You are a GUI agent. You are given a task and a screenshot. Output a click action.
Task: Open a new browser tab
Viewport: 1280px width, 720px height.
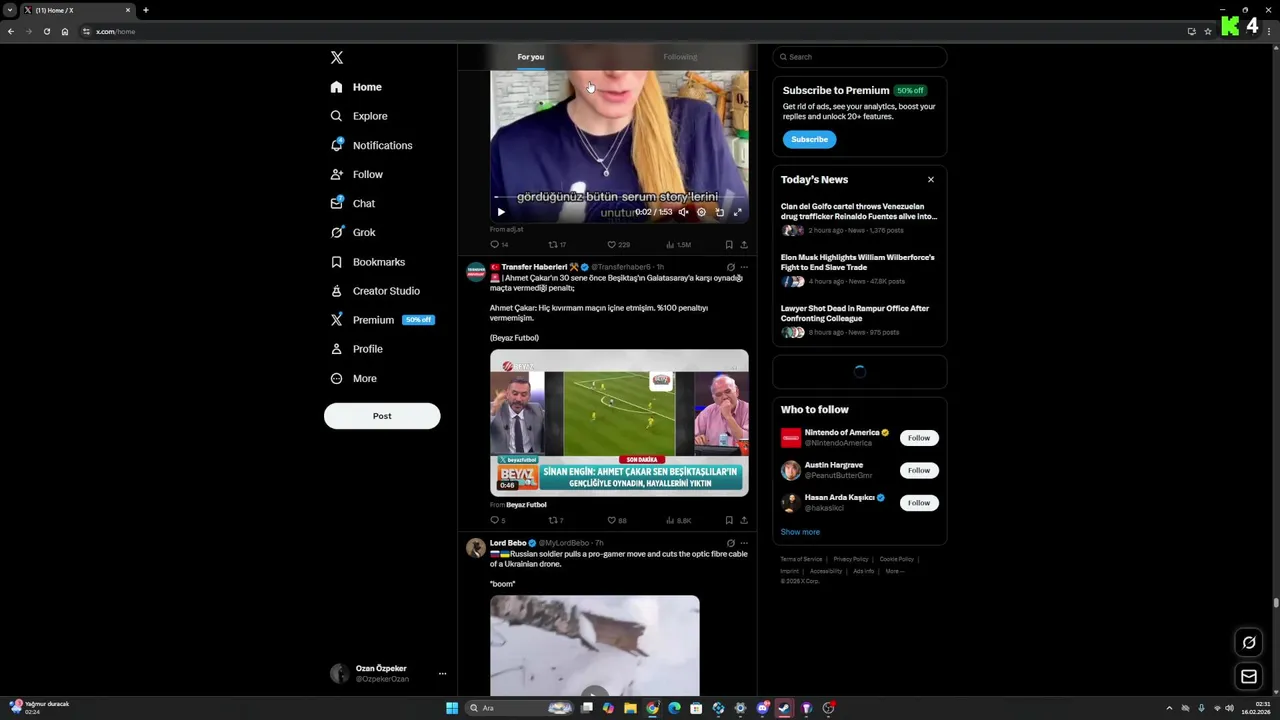click(x=146, y=10)
